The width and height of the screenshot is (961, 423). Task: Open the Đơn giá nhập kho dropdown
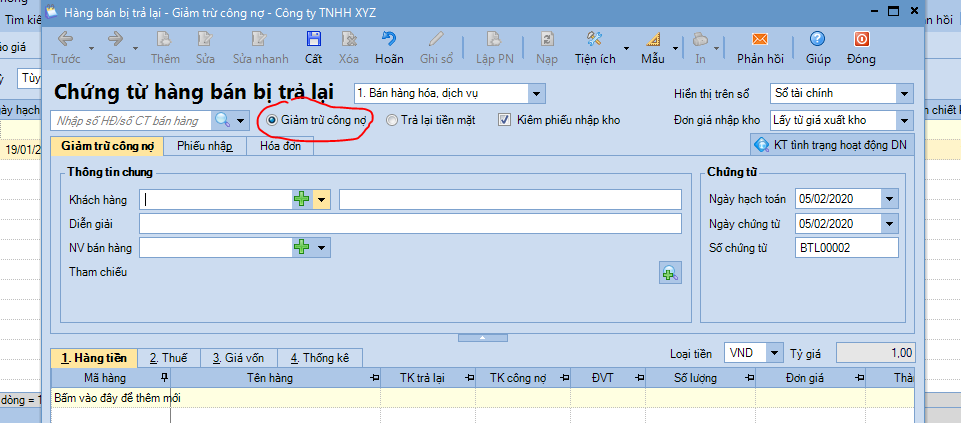[905, 120]
